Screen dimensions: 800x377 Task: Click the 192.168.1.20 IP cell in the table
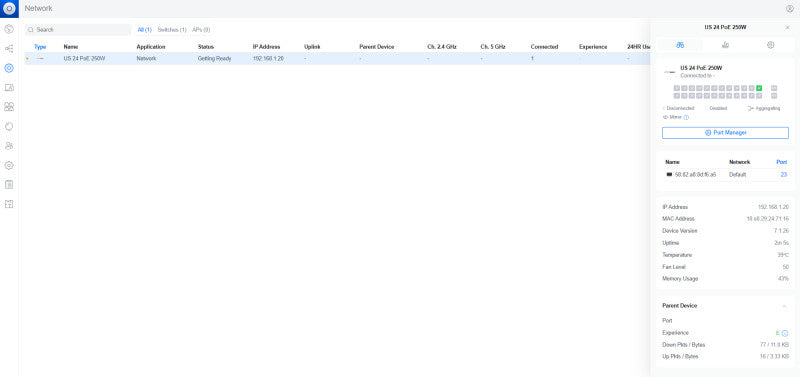click(268, 59)
